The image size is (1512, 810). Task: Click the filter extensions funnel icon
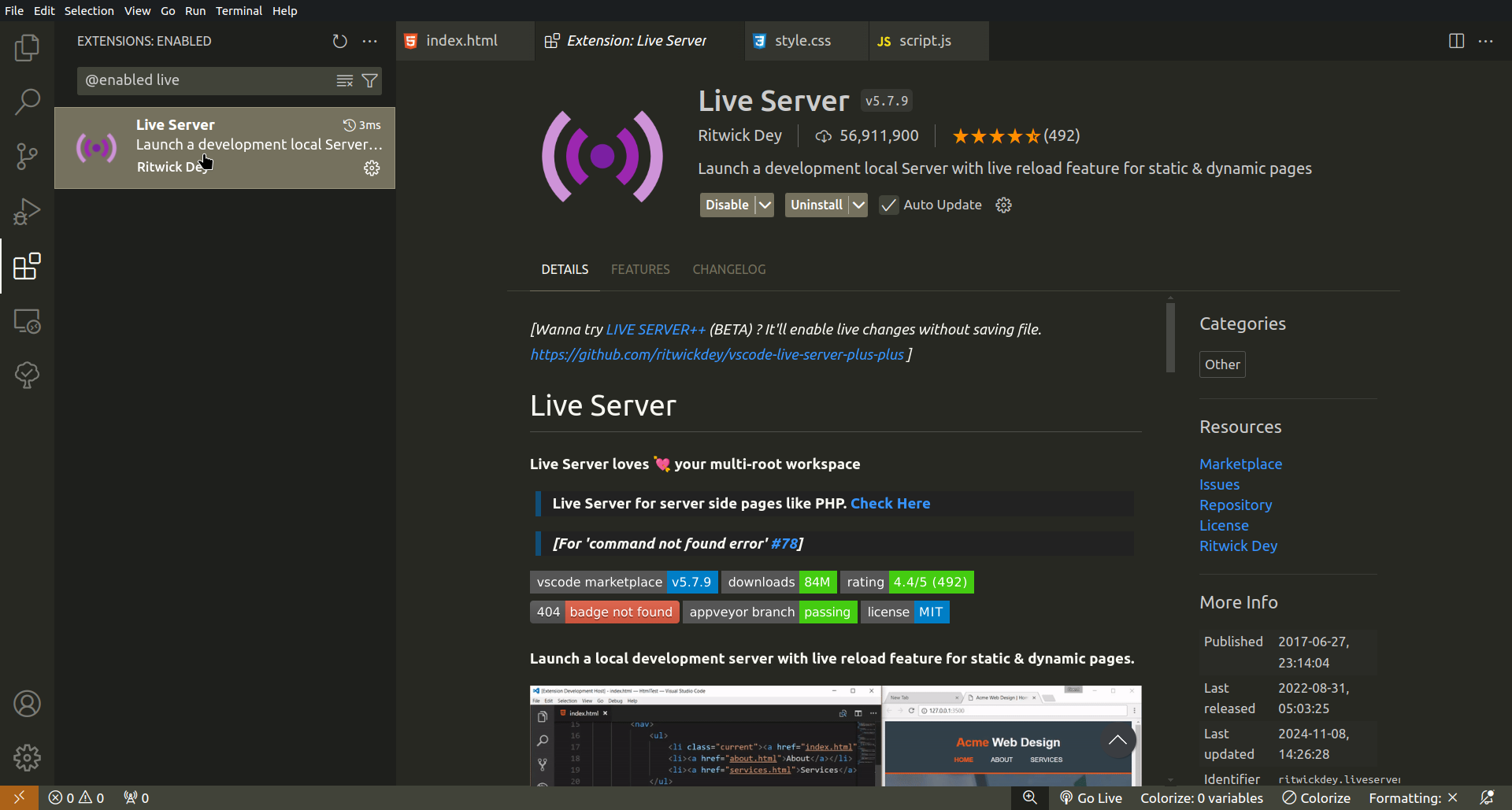click(369, 80)
